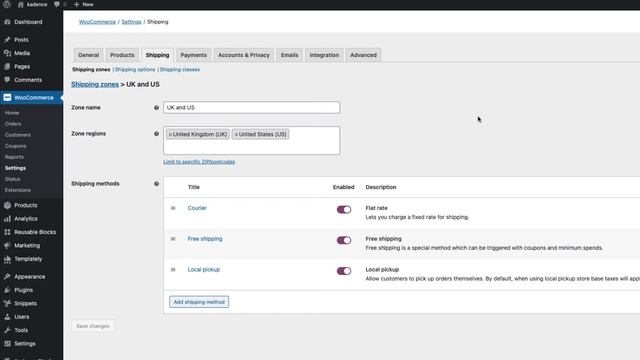Switch to the General settings tab
The width and height of the screenshot is (640, 360).
(89, 55)
